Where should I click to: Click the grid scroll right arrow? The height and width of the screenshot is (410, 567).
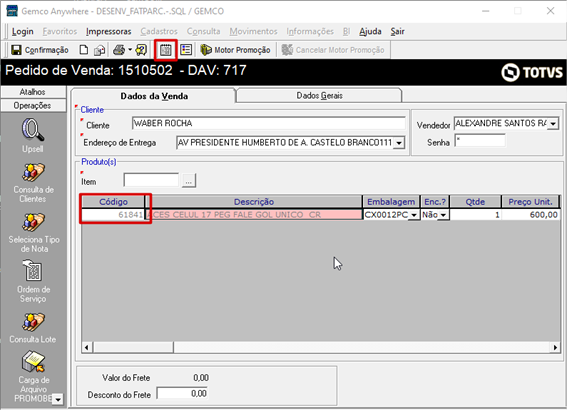[x=555, y=347]
